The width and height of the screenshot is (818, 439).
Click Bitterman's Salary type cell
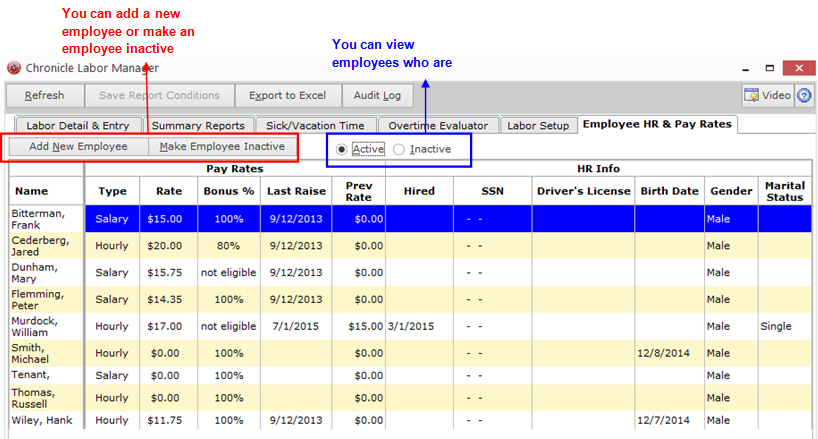(x=112, y=219)
